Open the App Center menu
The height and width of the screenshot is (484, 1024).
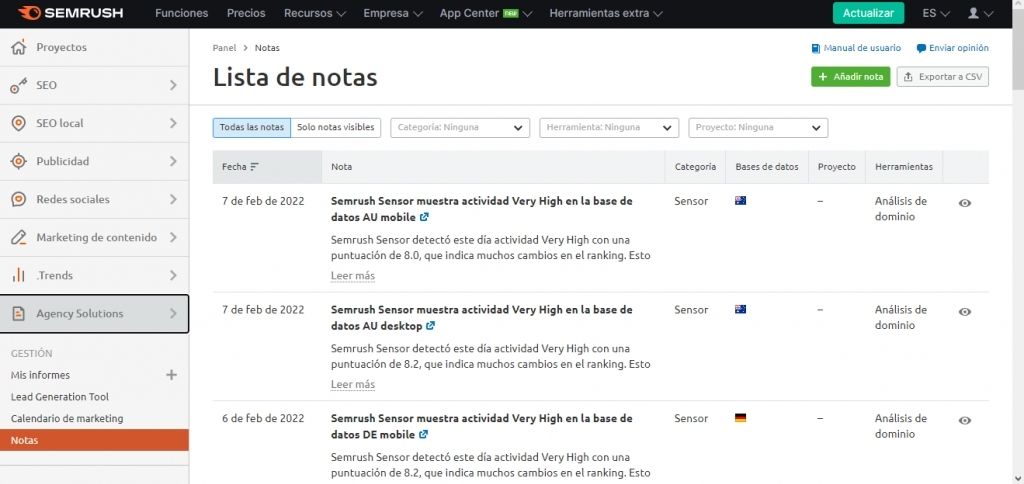486,13
